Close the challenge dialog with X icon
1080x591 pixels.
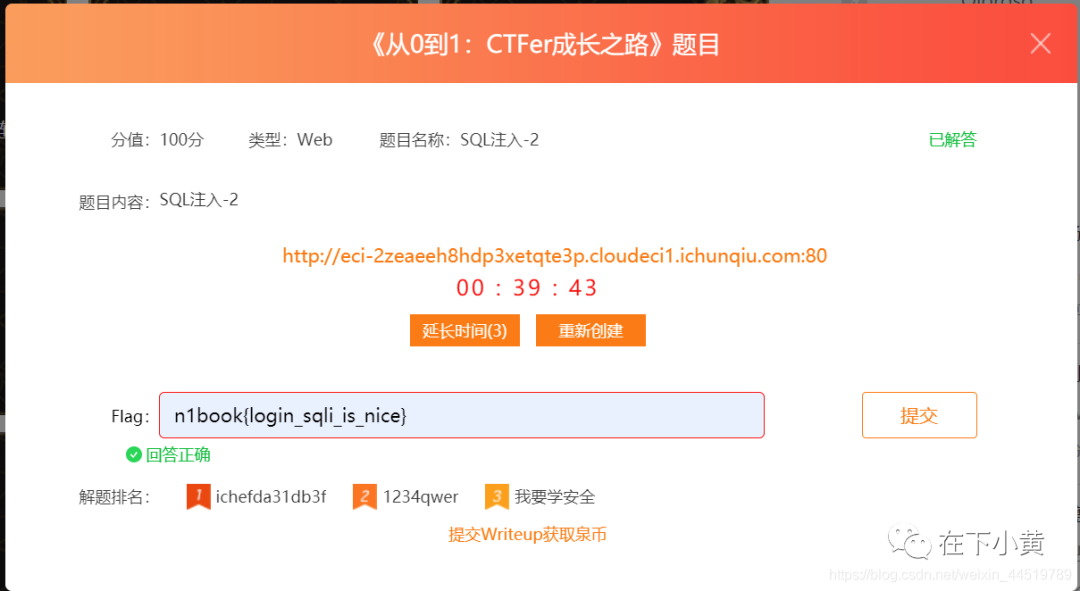1040,43
